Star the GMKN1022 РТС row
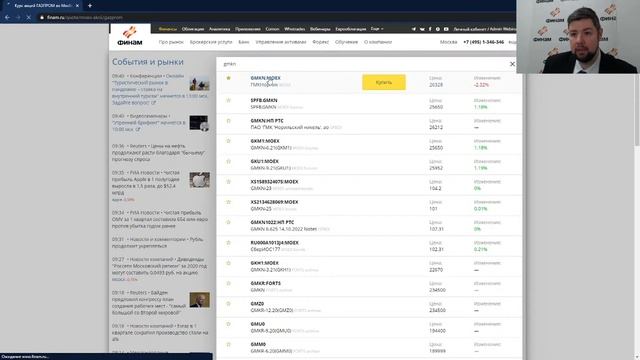The height and width of the screenshot is (360, 640). click(x=229, y=222)
